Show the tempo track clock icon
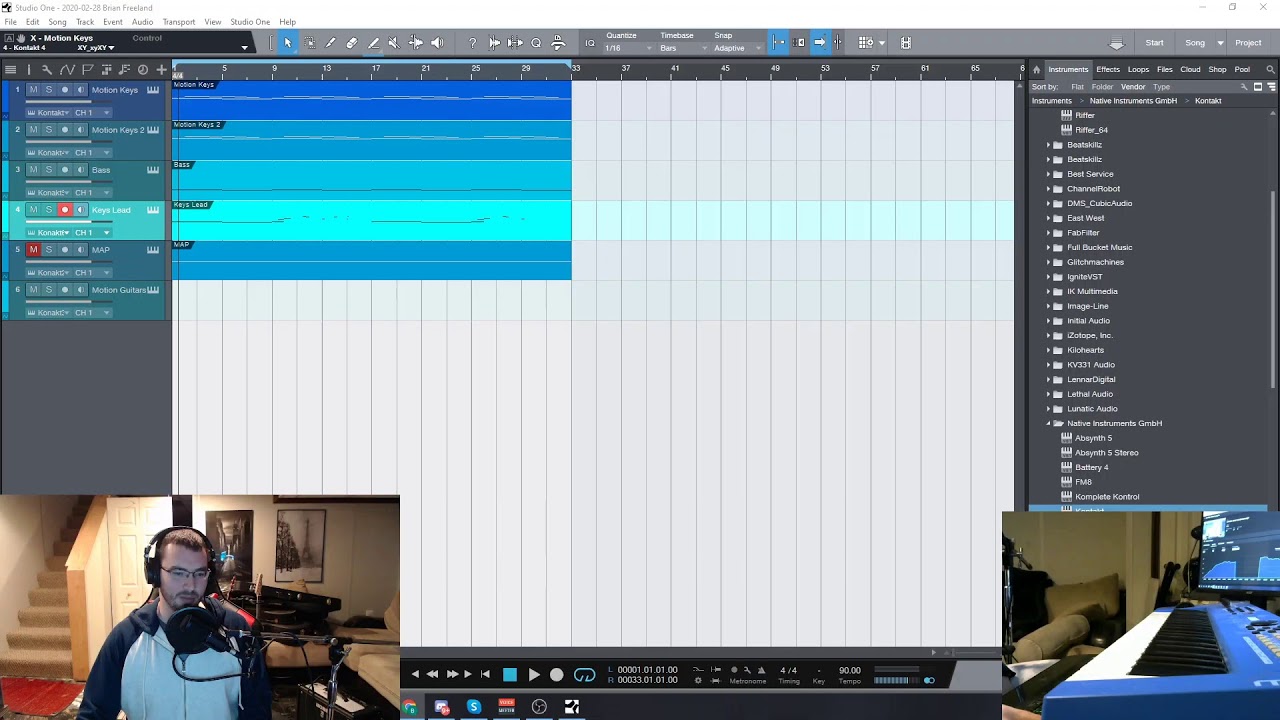Image resolution: width=1280 pixels, height=720 pixels. [x=143, y=69]
